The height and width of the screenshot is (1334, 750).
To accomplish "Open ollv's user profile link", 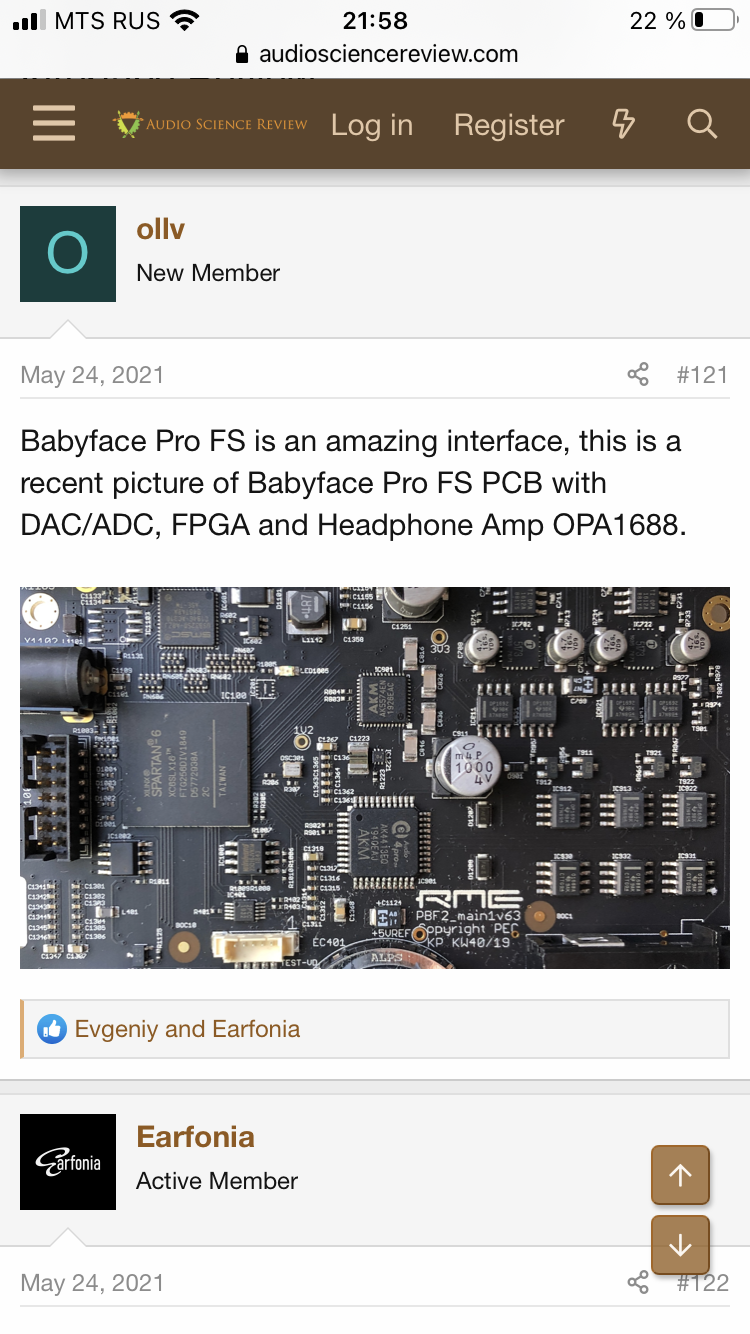I will click(x=160, y=229).
